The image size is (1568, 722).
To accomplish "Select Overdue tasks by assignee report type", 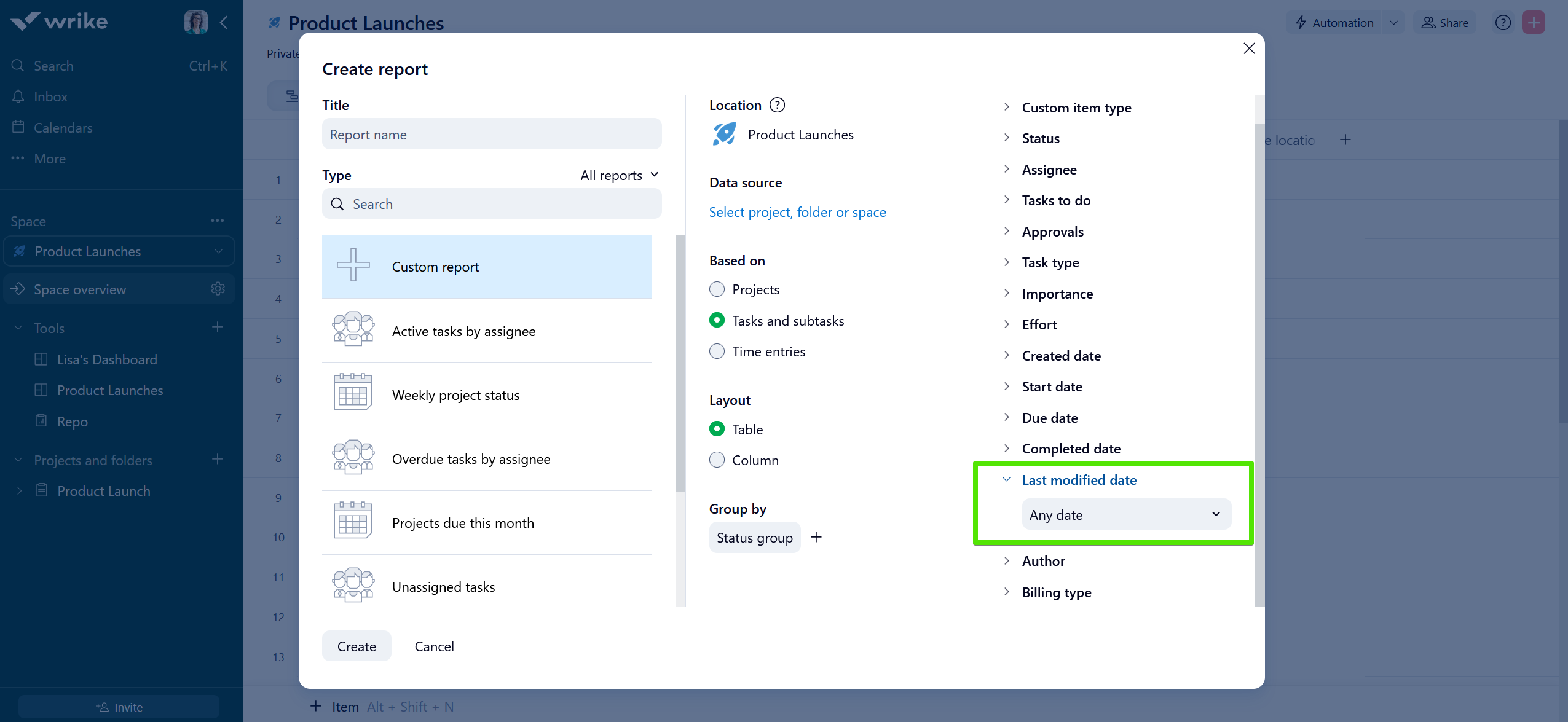I will click(471, 459).
